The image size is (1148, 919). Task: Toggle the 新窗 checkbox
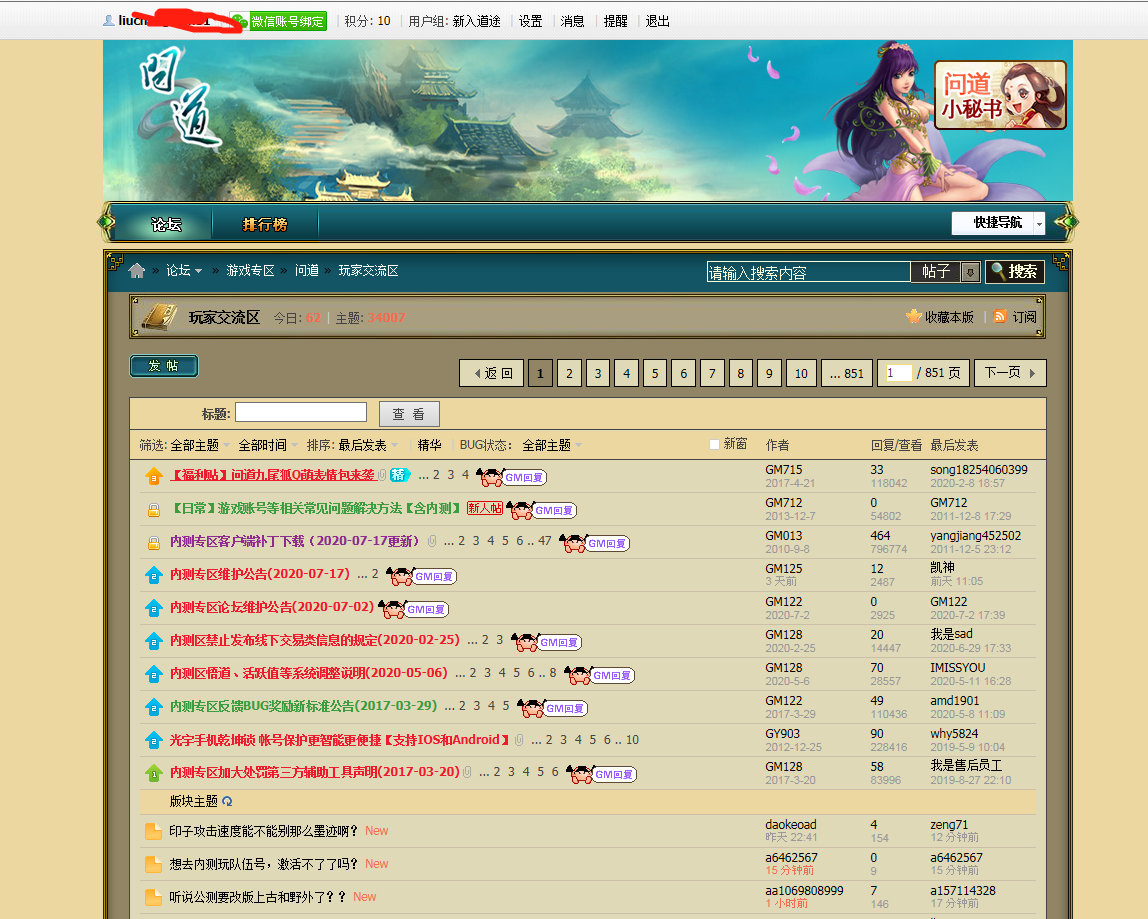click(714, 444)
